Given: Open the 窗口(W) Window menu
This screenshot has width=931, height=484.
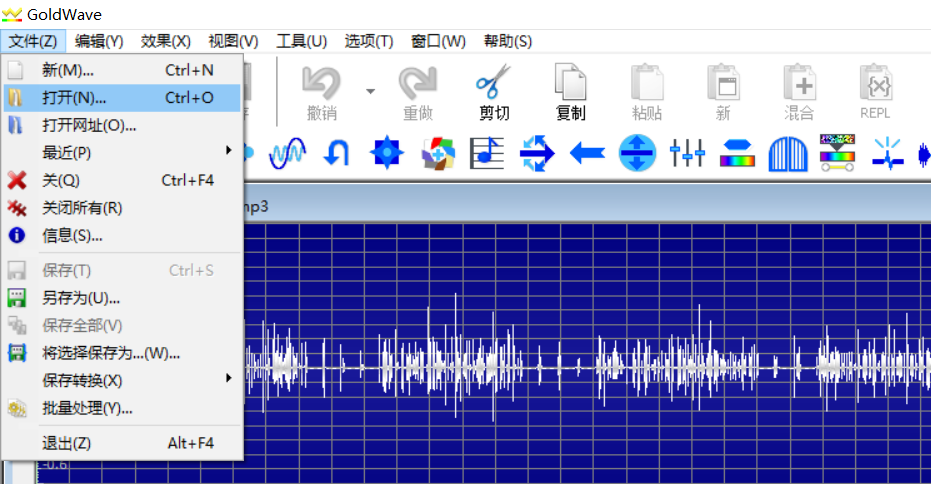Looking at the screenshot, I should 438,41.
